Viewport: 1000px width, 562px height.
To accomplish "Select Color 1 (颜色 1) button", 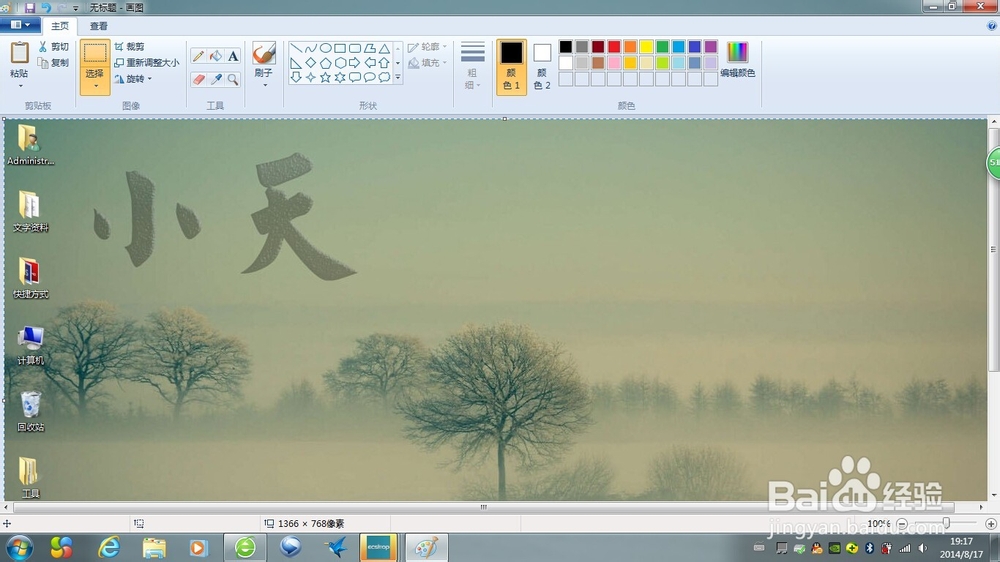I will (x=511, y=66).
